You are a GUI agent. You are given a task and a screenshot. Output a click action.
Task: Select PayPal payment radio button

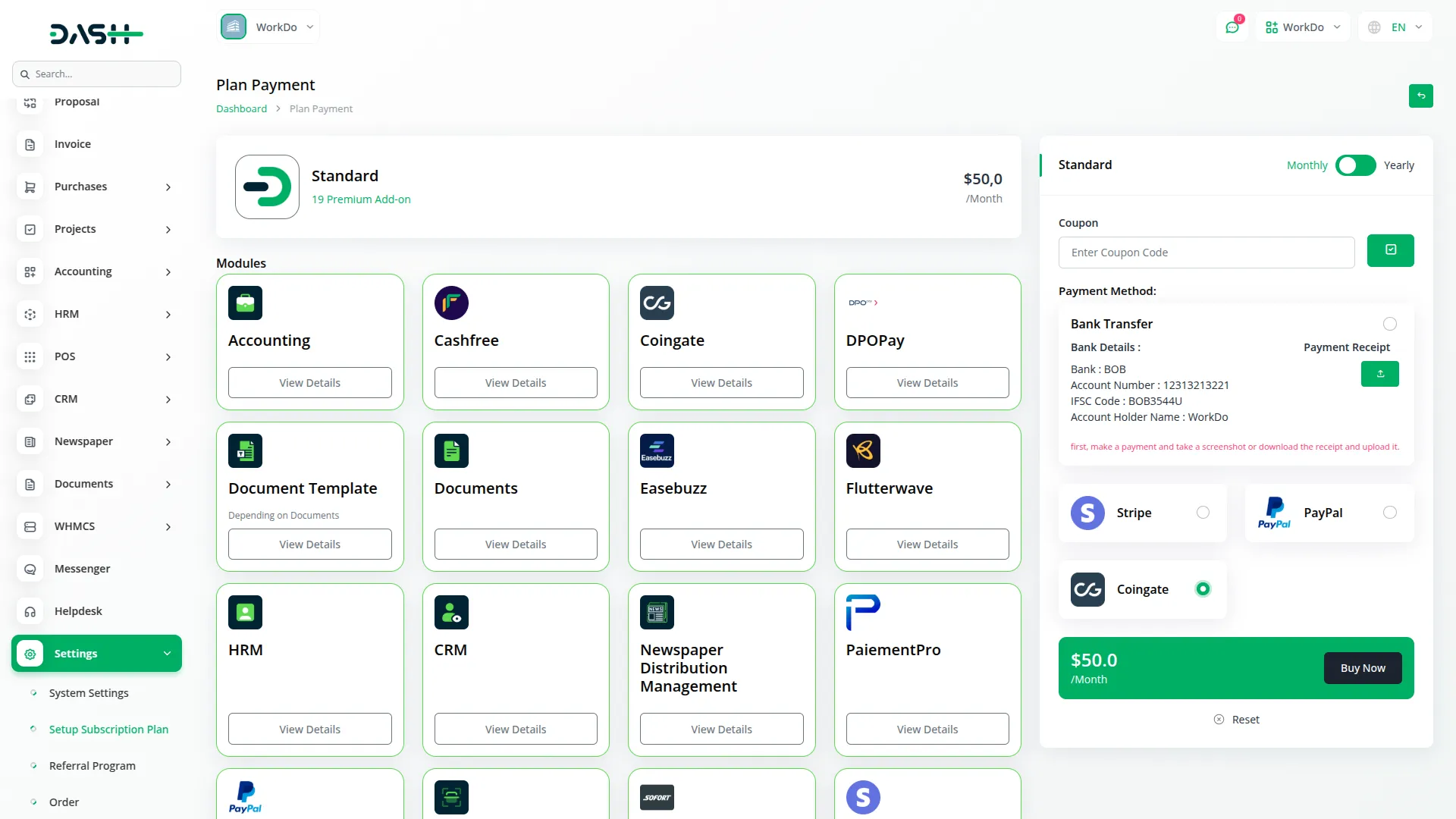[1389, 513]
